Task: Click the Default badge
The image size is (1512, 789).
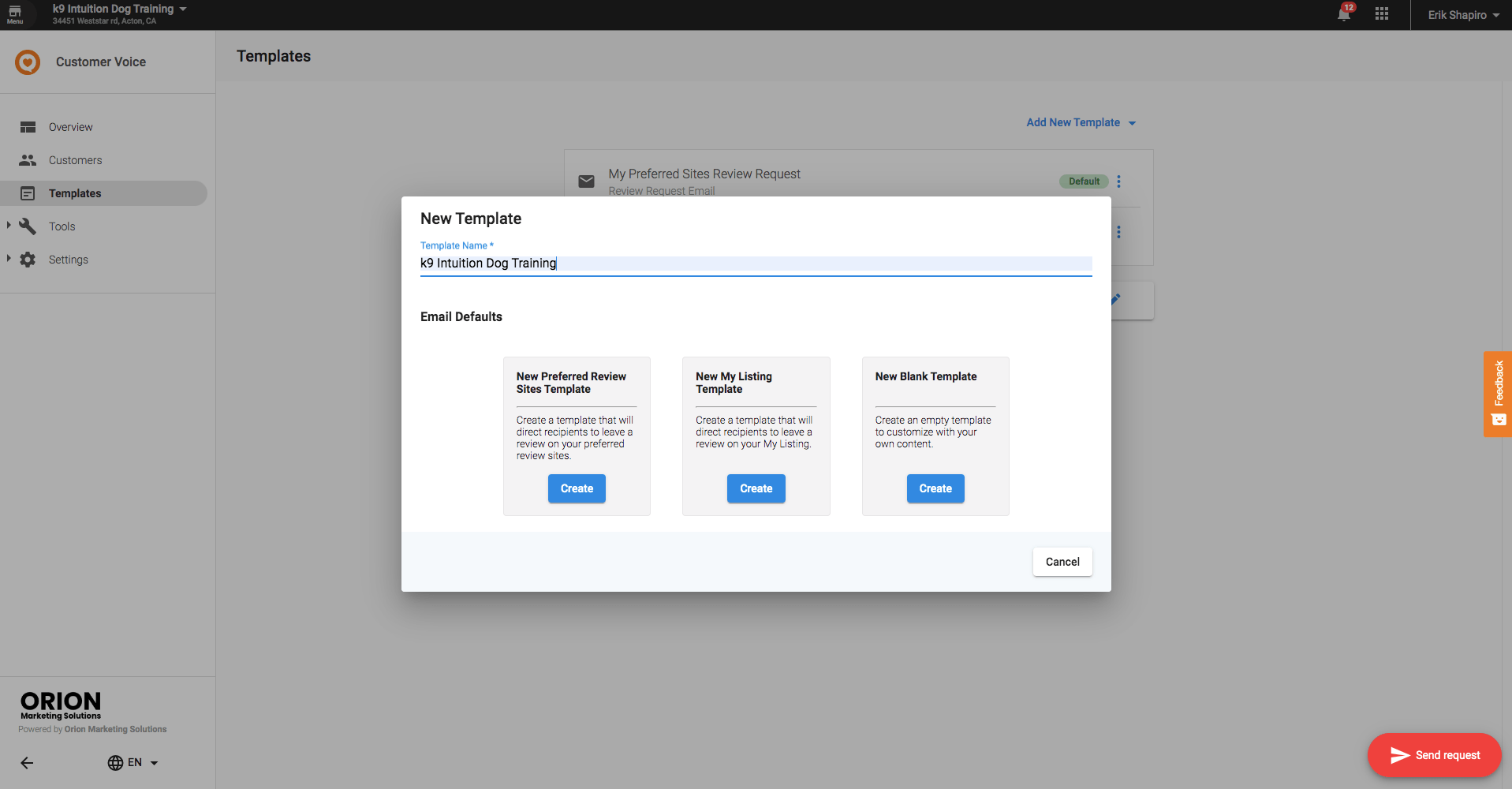Action: pos(1084,181)
